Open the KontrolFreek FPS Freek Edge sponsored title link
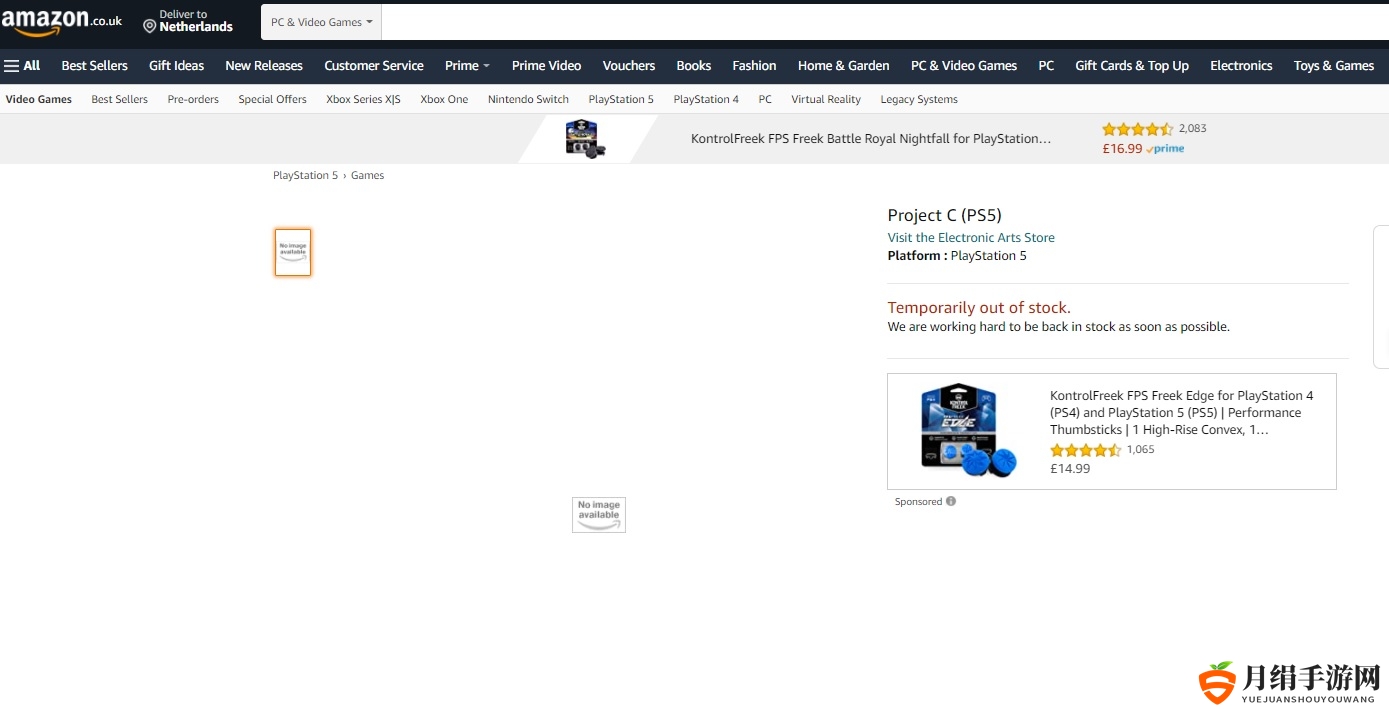1389x709 pixels. (x=1182, y=413)
